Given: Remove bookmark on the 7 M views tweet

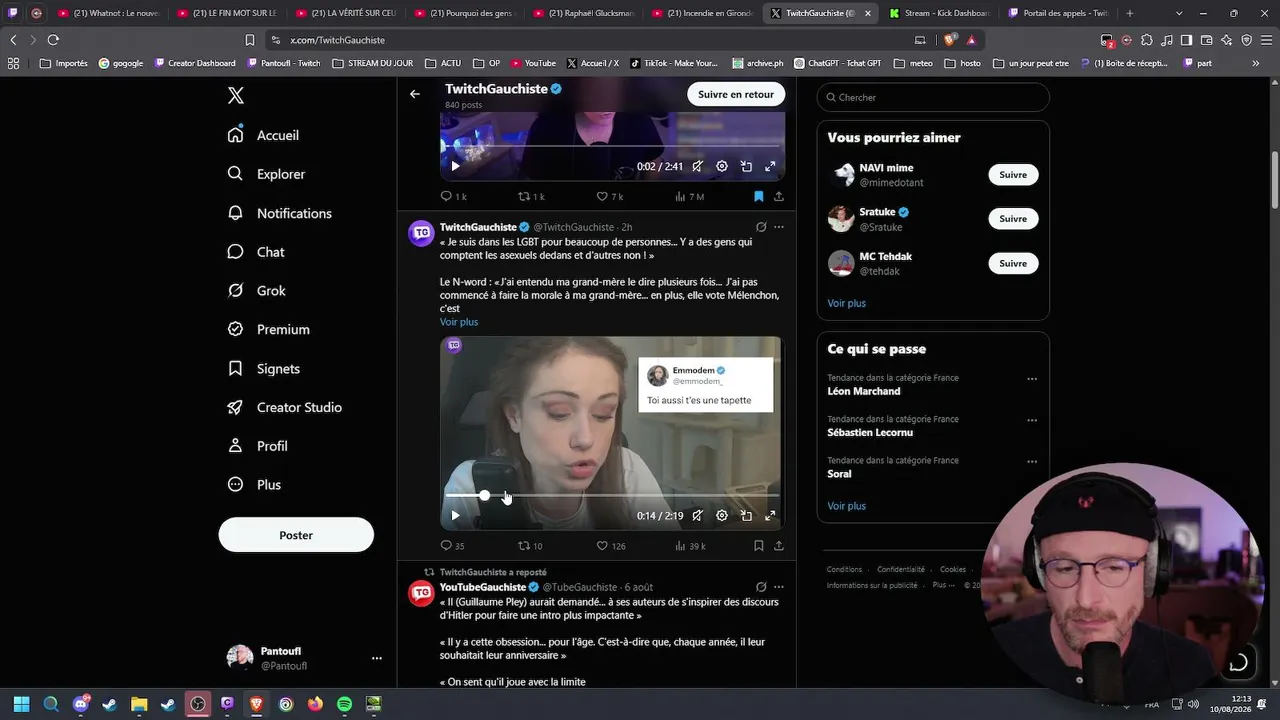Looking at the screenshot, I should [x=759, y=197].
